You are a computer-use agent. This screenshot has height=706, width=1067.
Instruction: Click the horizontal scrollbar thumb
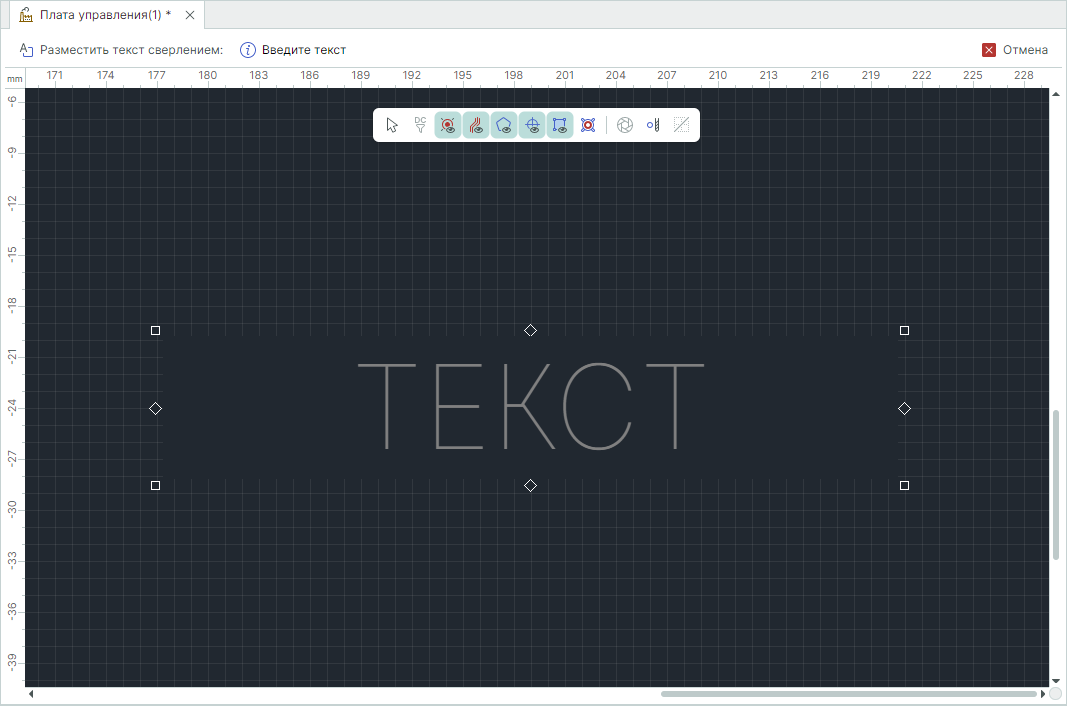coord(848,693)
